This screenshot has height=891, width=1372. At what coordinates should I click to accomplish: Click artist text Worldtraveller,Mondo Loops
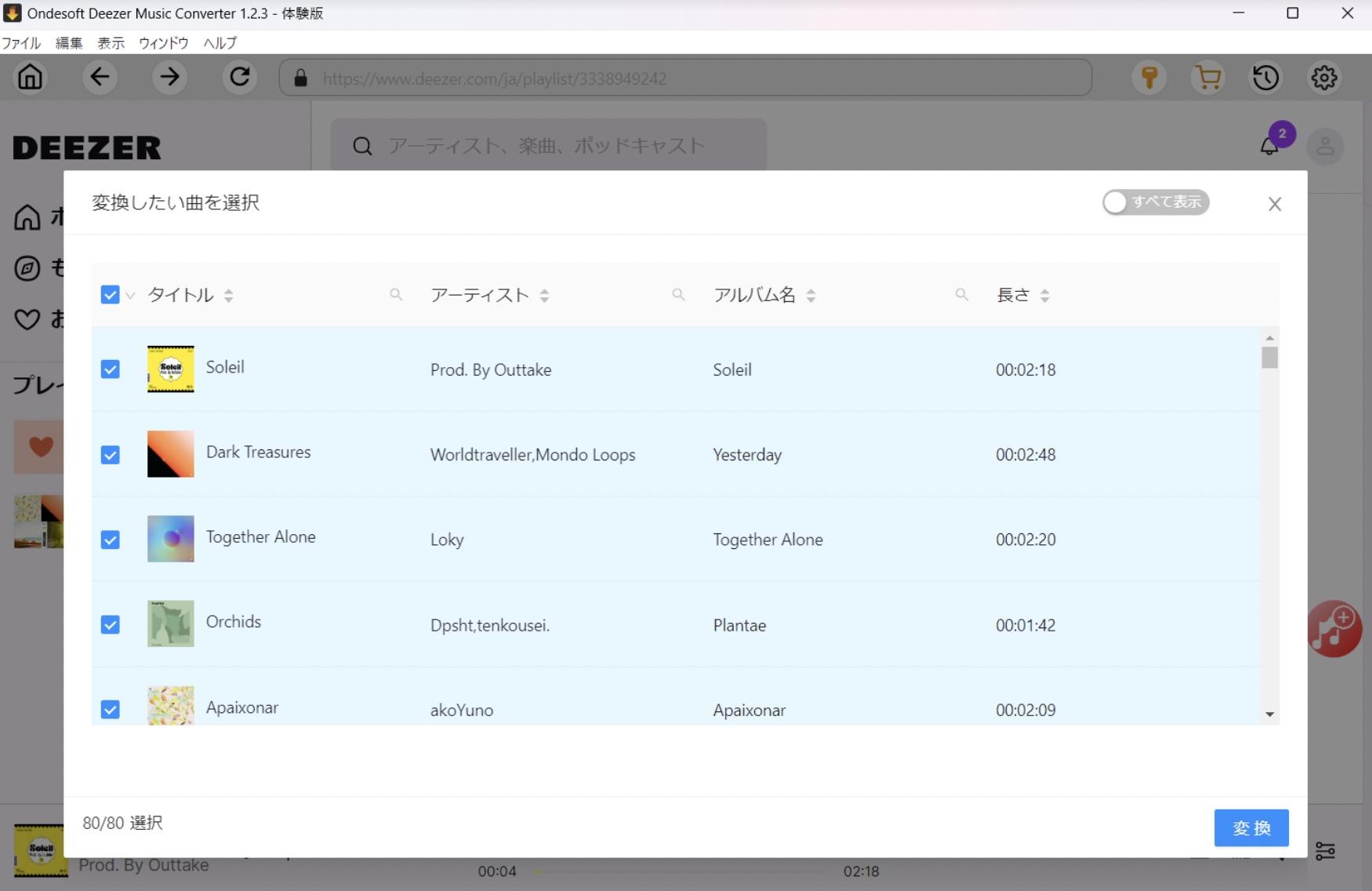(532, 455)
